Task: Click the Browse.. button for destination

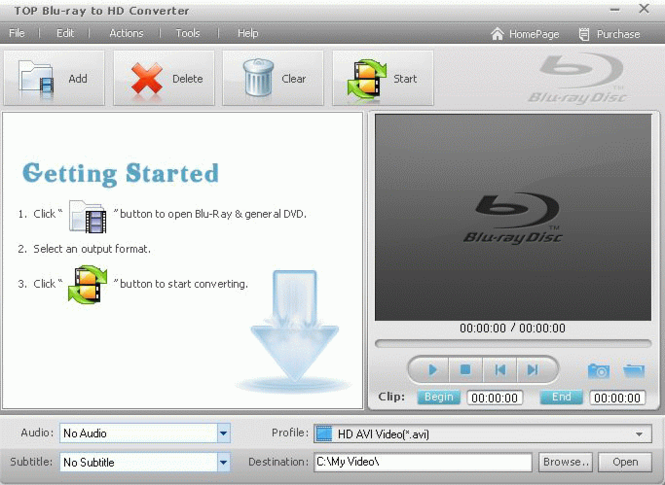Action: 566,462
